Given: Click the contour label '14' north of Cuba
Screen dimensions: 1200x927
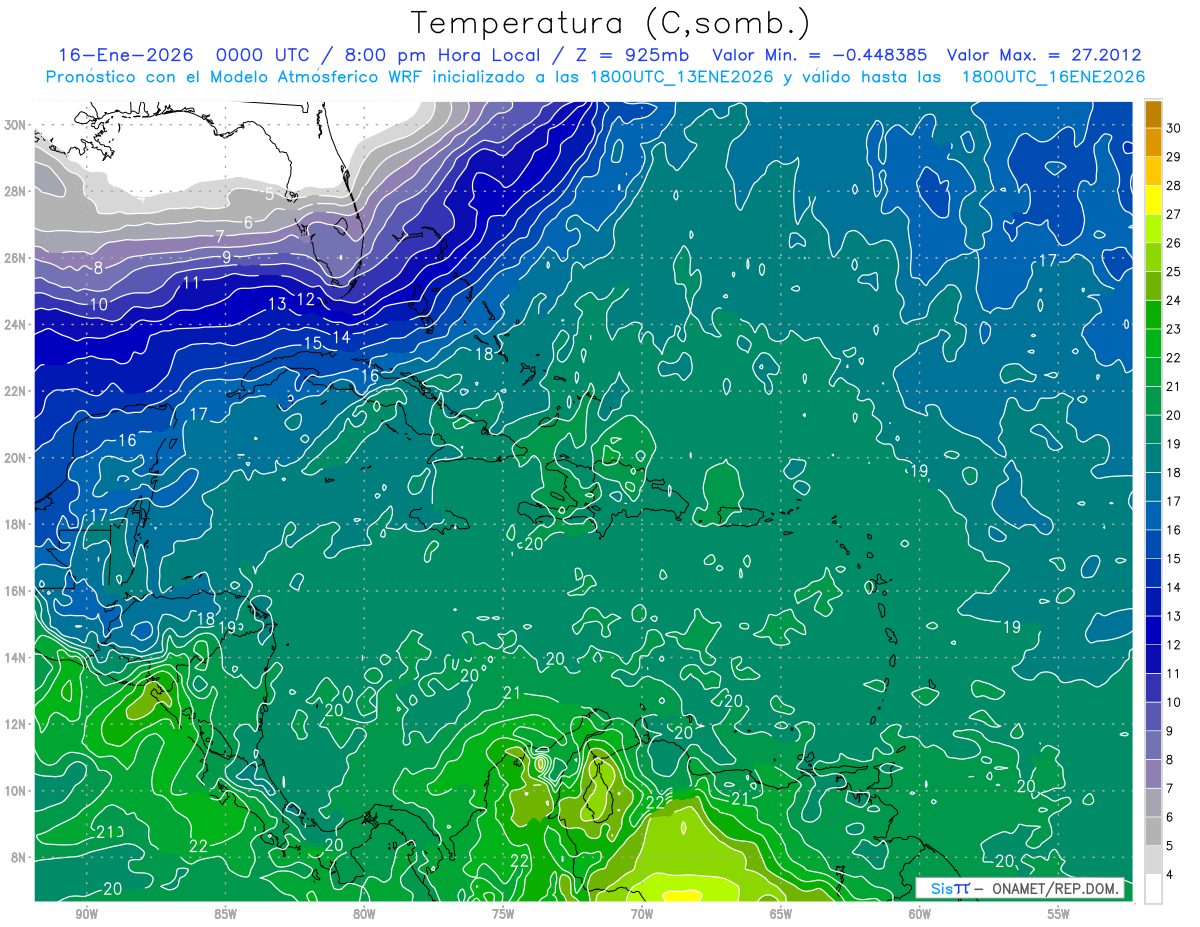Looking at the screenshot, I should [x=341, y=337].
